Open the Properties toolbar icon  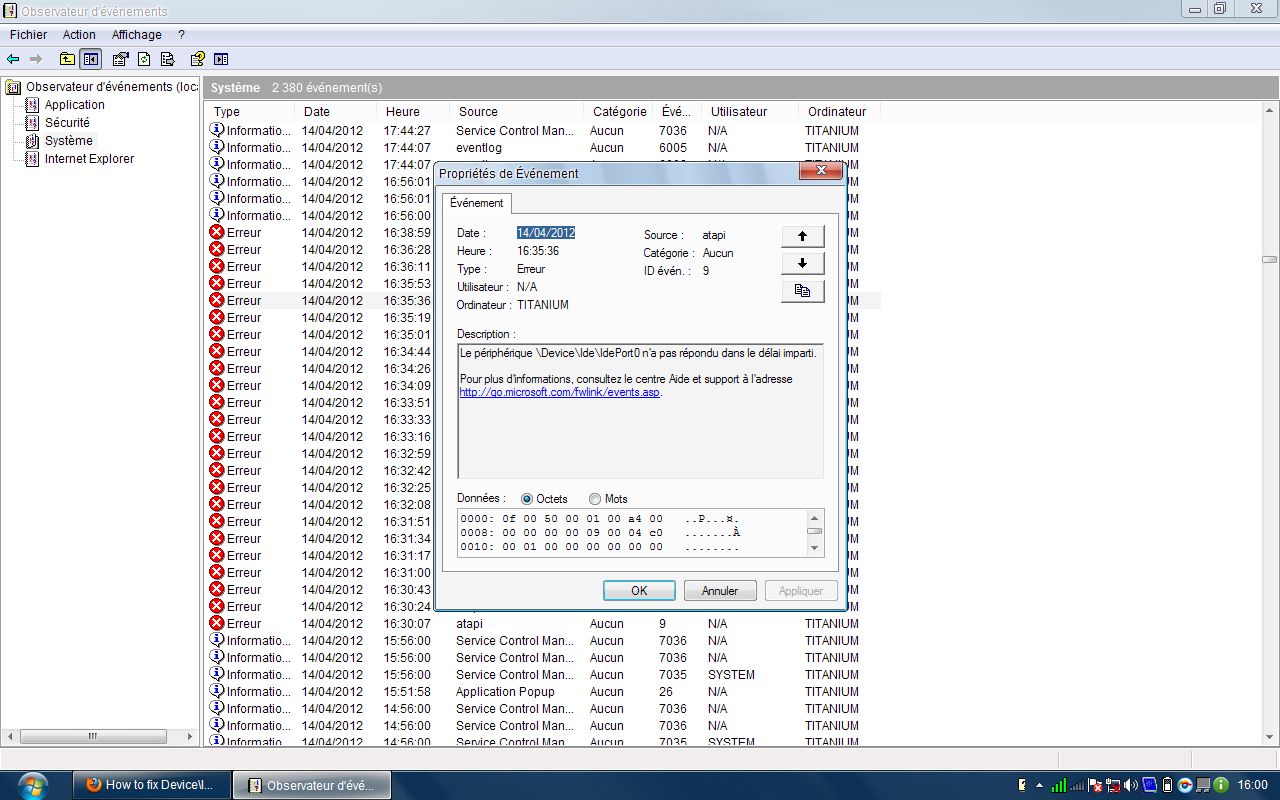click(x=121, y=59)
